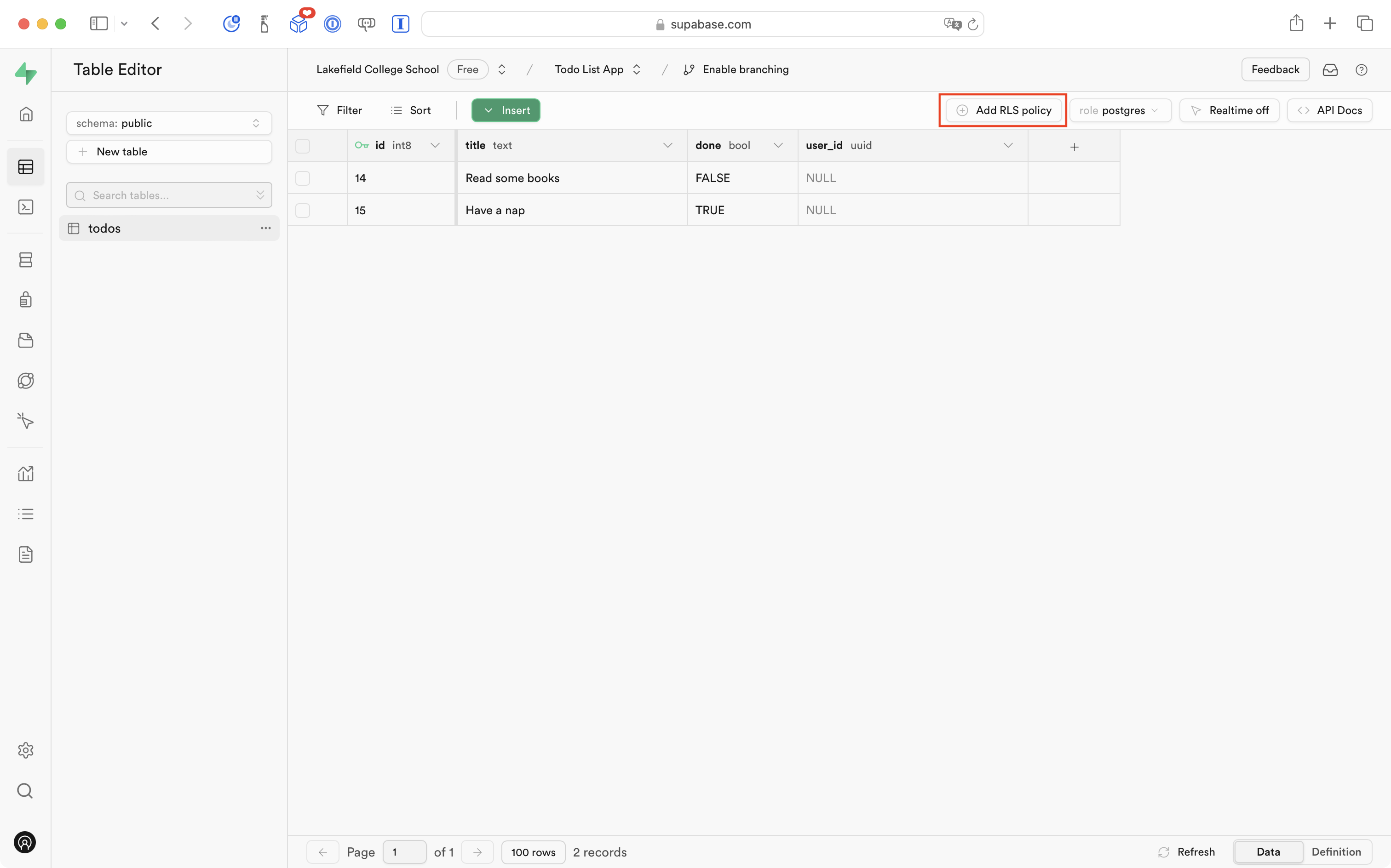This screenshot has height=868, width=1391.
Task: Expand the title column header menu
Action: pyautogui.click(x=667, y=146)
